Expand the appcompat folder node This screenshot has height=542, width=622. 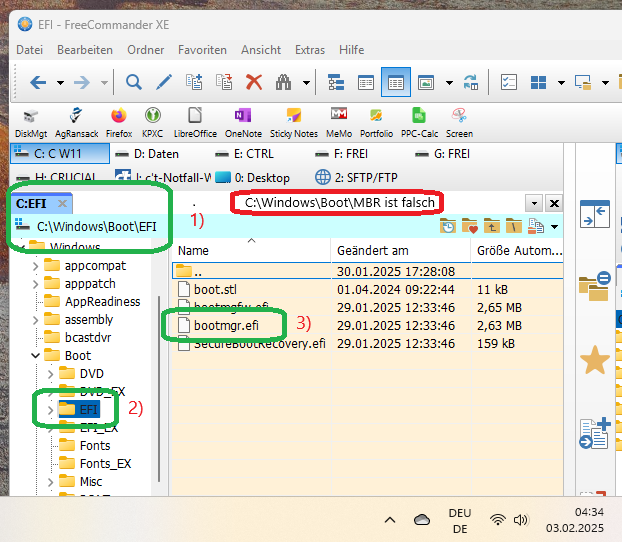[x=36, y=266]
